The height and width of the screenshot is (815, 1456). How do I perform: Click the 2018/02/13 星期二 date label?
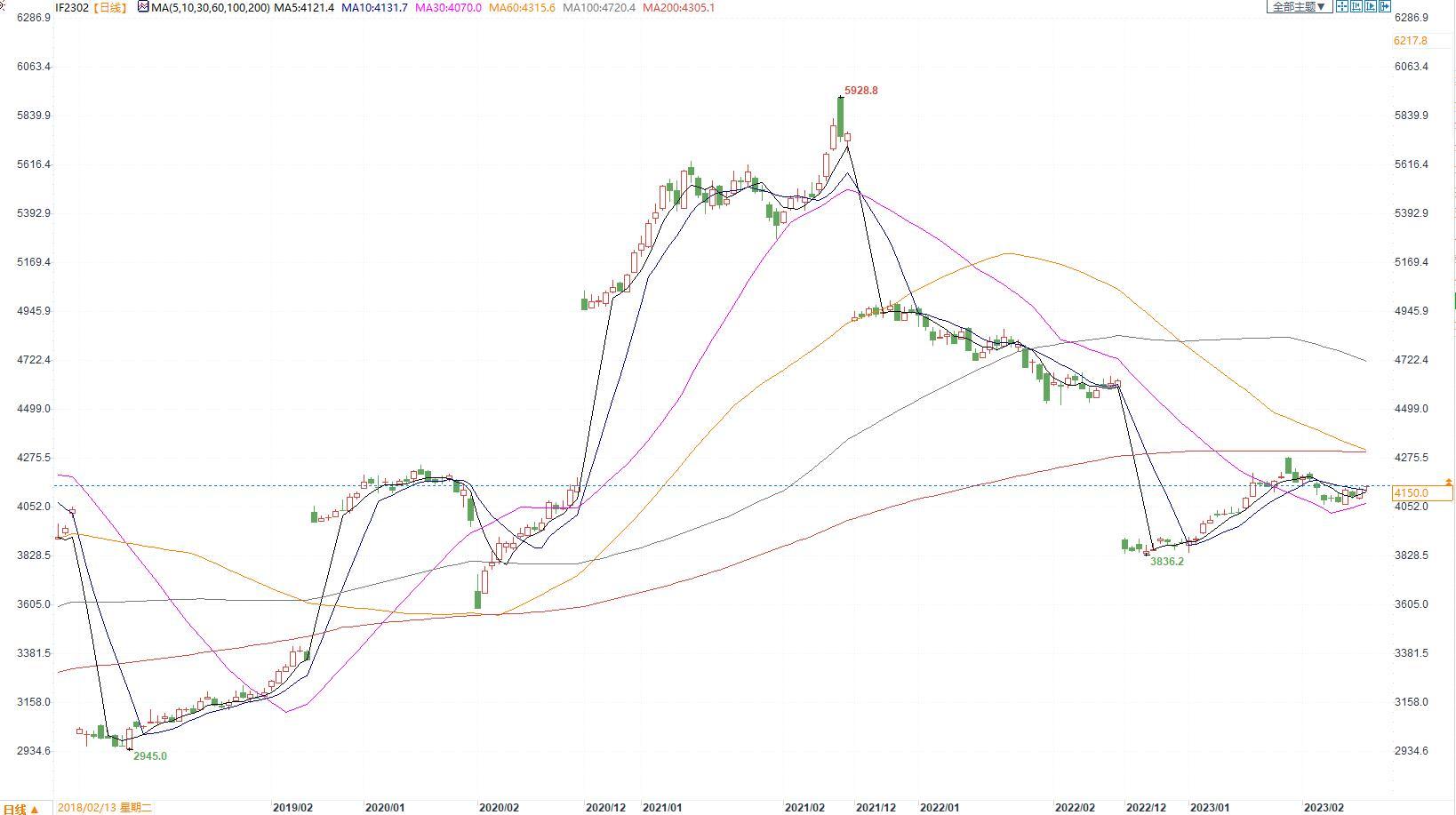tap(105, 808)
